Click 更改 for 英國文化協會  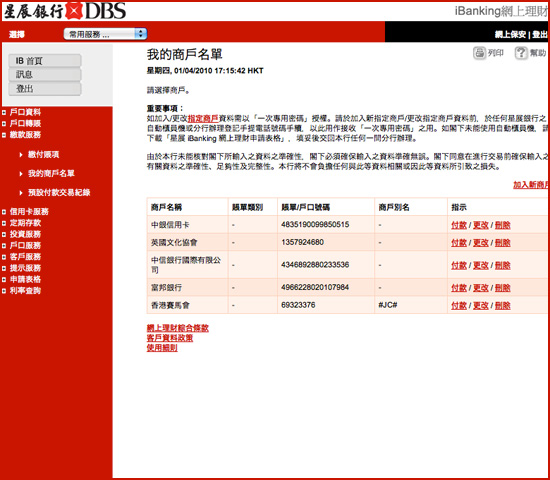(x=481, y=242)
